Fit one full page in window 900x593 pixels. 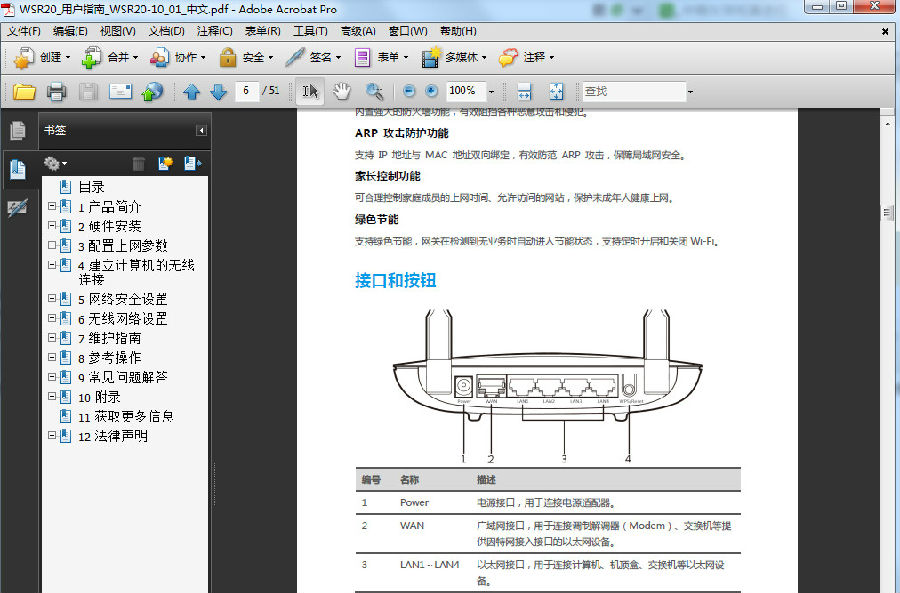click(556, 91)
